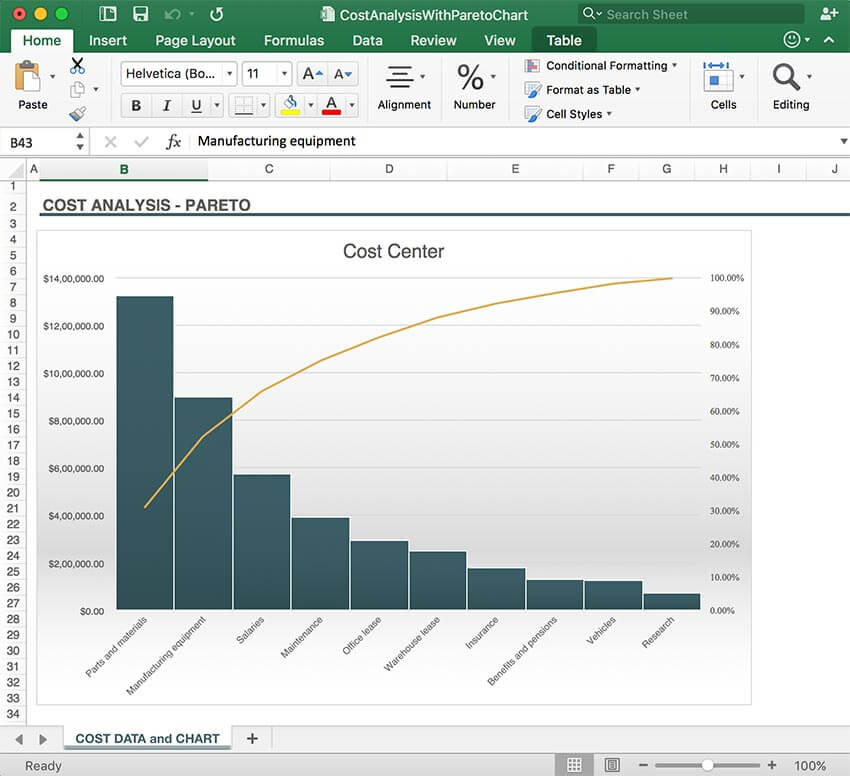Viewport: 850px width, 776px height.
Task: Toggle bold formatting
Action: (135, 105)
